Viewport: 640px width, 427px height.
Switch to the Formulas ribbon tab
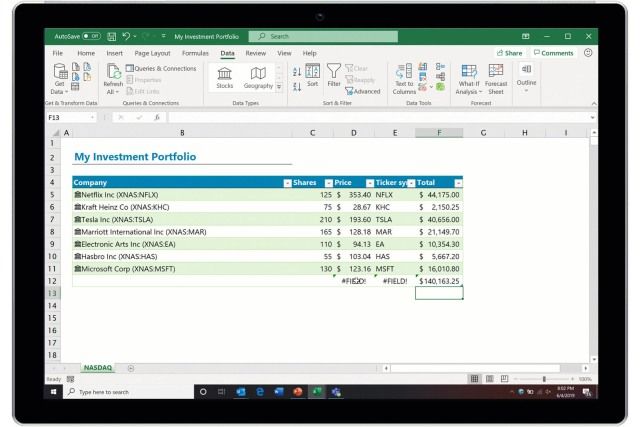pyautogui.click(x=196, y=52)
